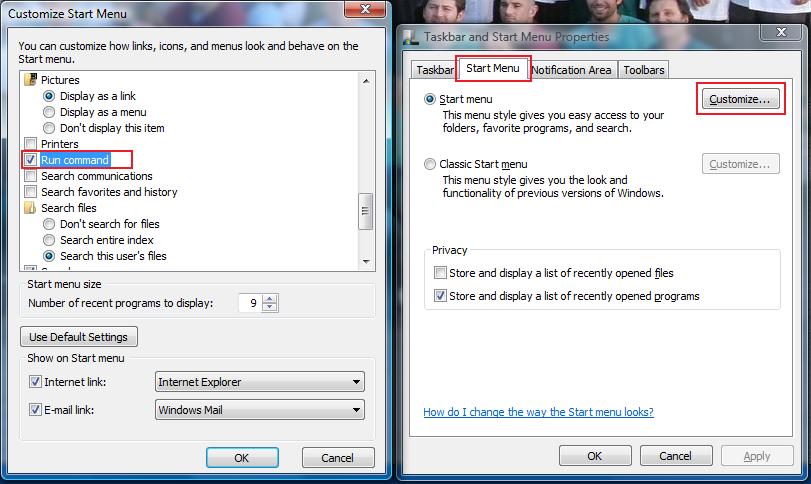The height and width of the screenshot is (484, 811).
Task: Click Apply in Taskbar Properties dialog
Action: click(x=757, y=456)
